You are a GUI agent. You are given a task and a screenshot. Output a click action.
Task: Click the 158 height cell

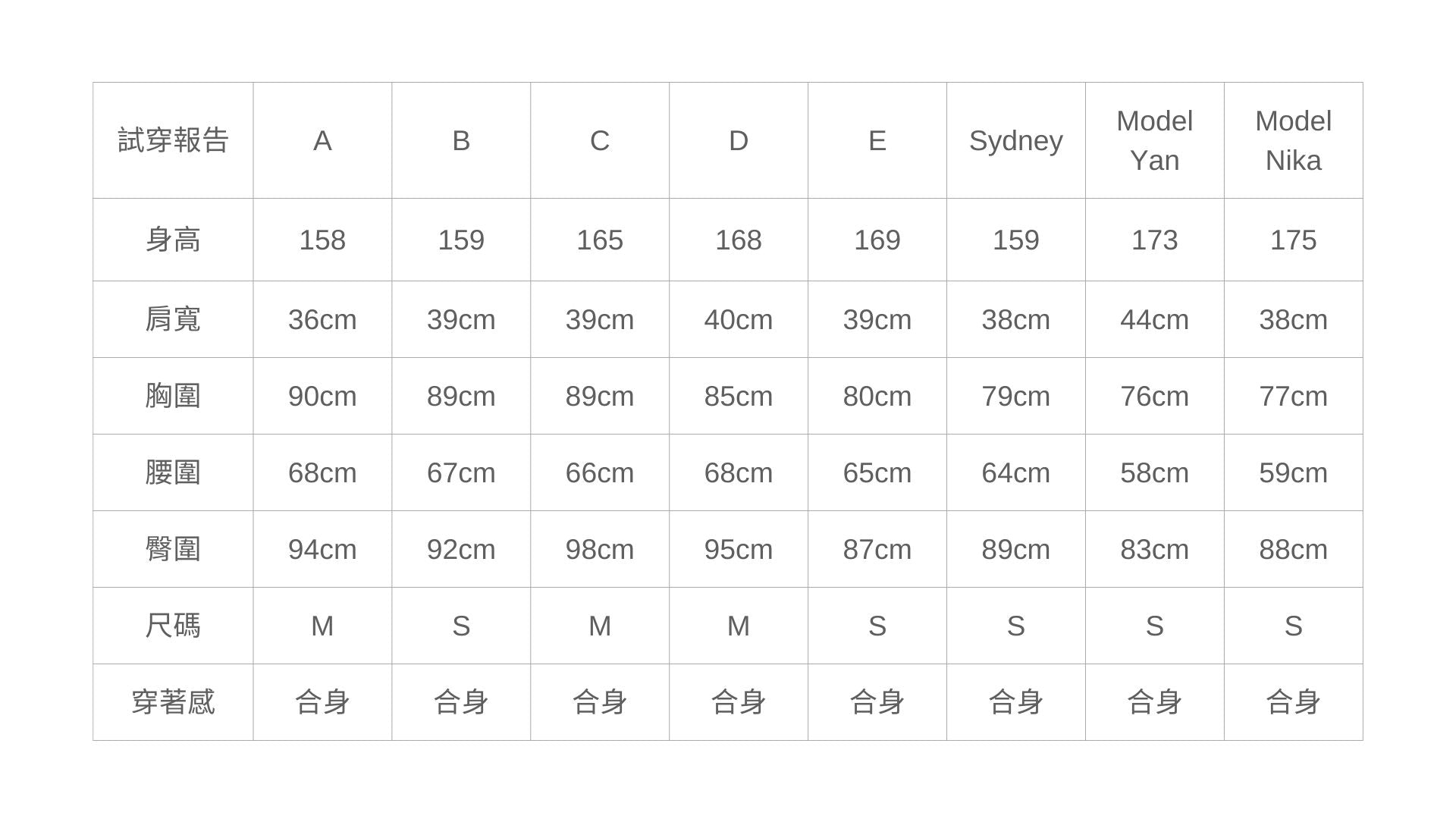[322, 240]
